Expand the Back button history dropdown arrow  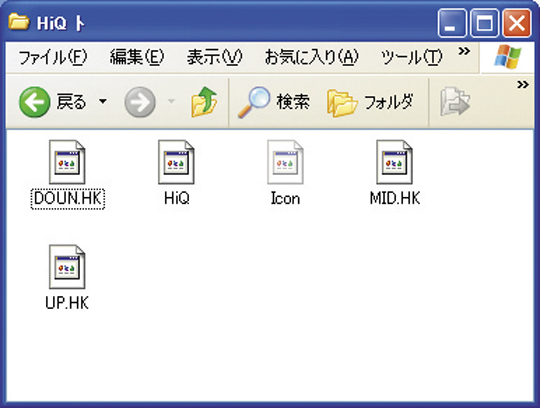point(103,101)
